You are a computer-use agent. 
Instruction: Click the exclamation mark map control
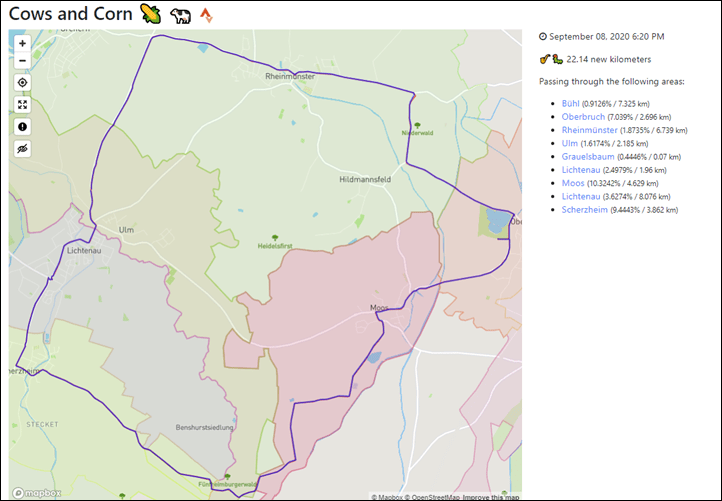[22, 127]
